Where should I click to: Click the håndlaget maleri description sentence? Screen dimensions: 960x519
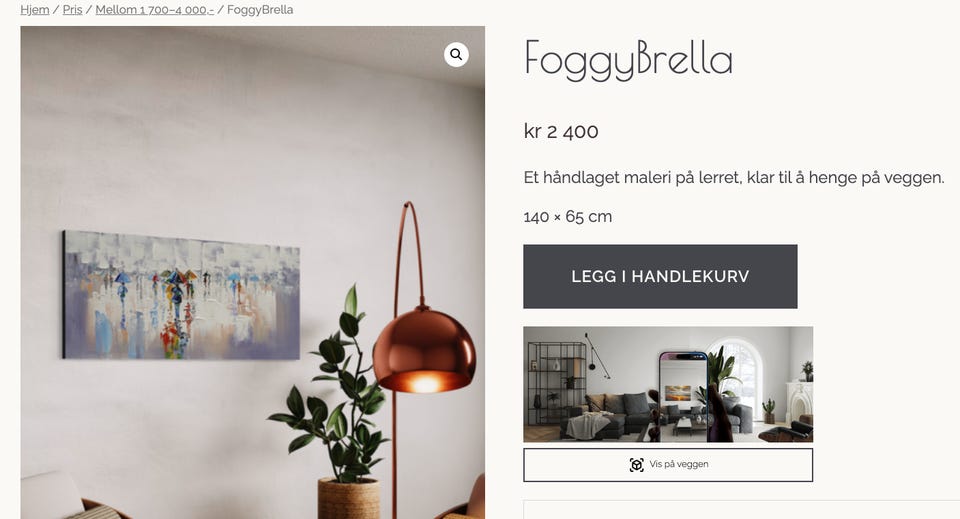coord(734,178)
